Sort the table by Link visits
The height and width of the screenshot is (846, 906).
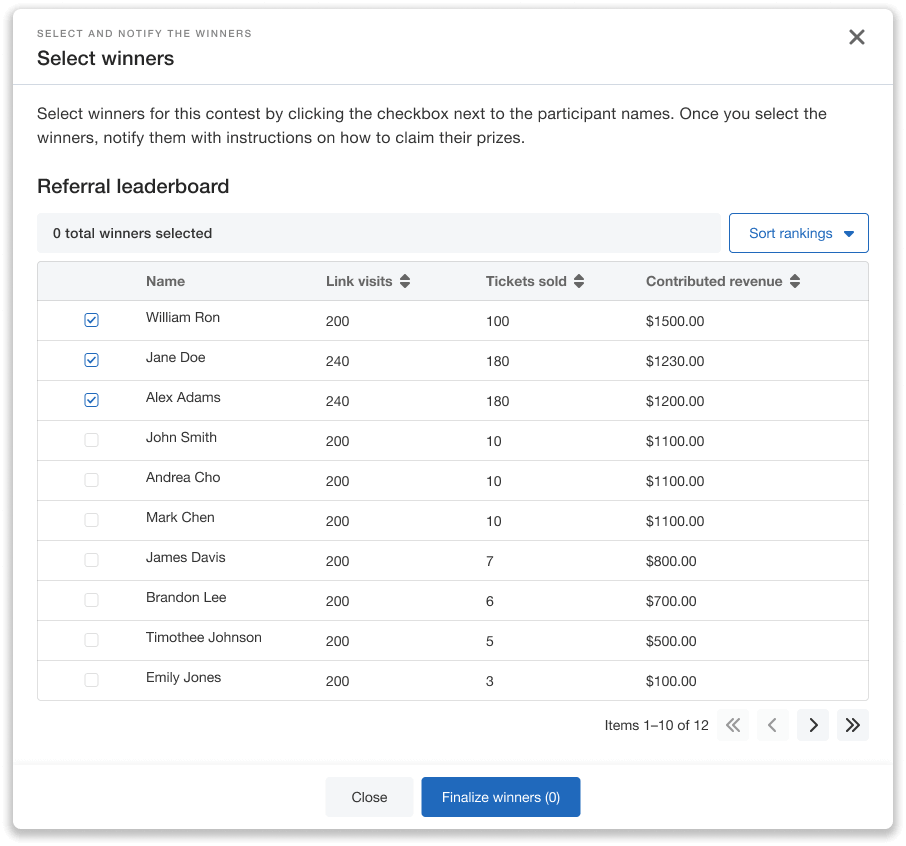coord(404,281)
